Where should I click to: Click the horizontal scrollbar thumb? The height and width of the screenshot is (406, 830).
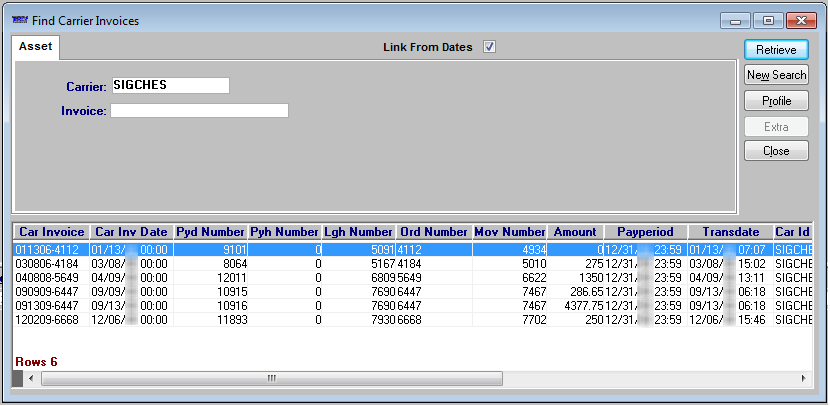[270, 379]
